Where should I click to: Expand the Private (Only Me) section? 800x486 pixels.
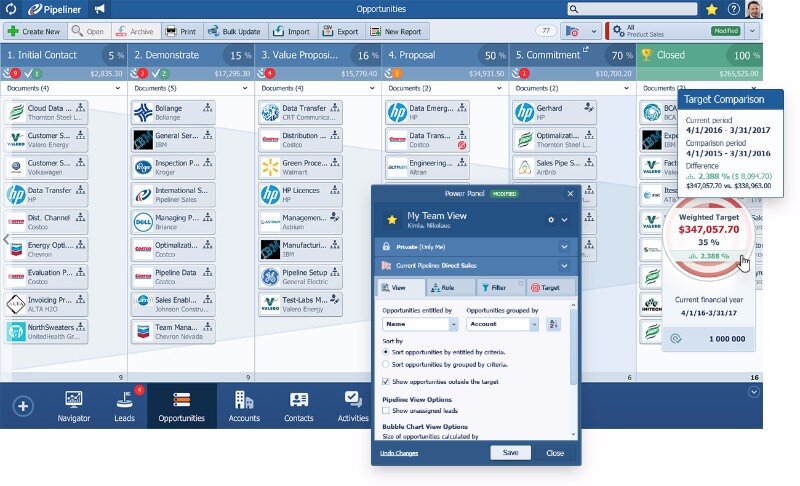pos(564,246)
